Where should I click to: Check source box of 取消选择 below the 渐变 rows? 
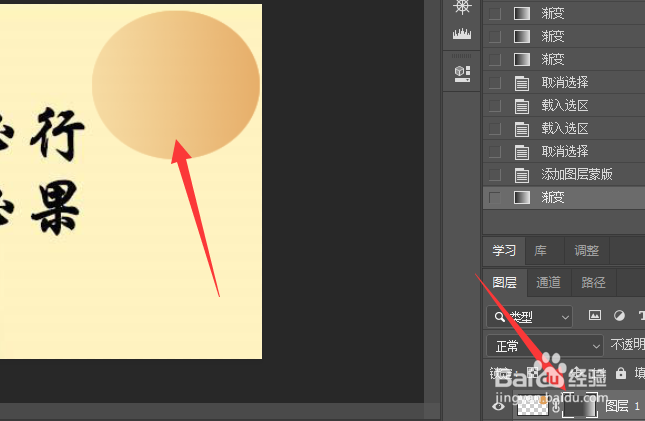[x=494, y=83]
